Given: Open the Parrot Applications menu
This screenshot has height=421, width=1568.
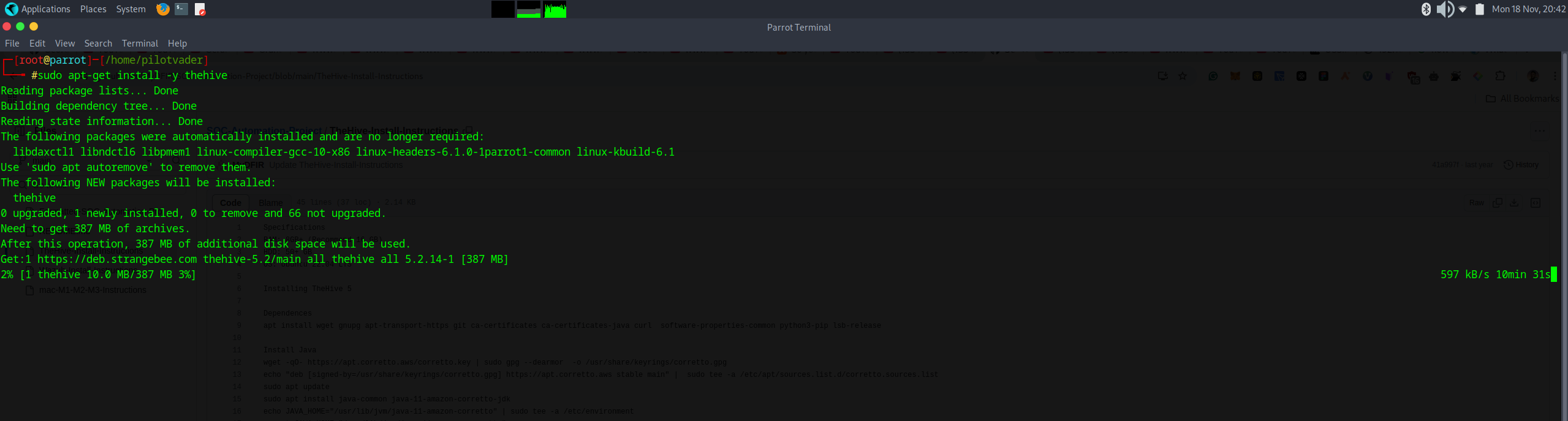Looking at the screenshot, I should pyautogui.click(x=38, y=9).
